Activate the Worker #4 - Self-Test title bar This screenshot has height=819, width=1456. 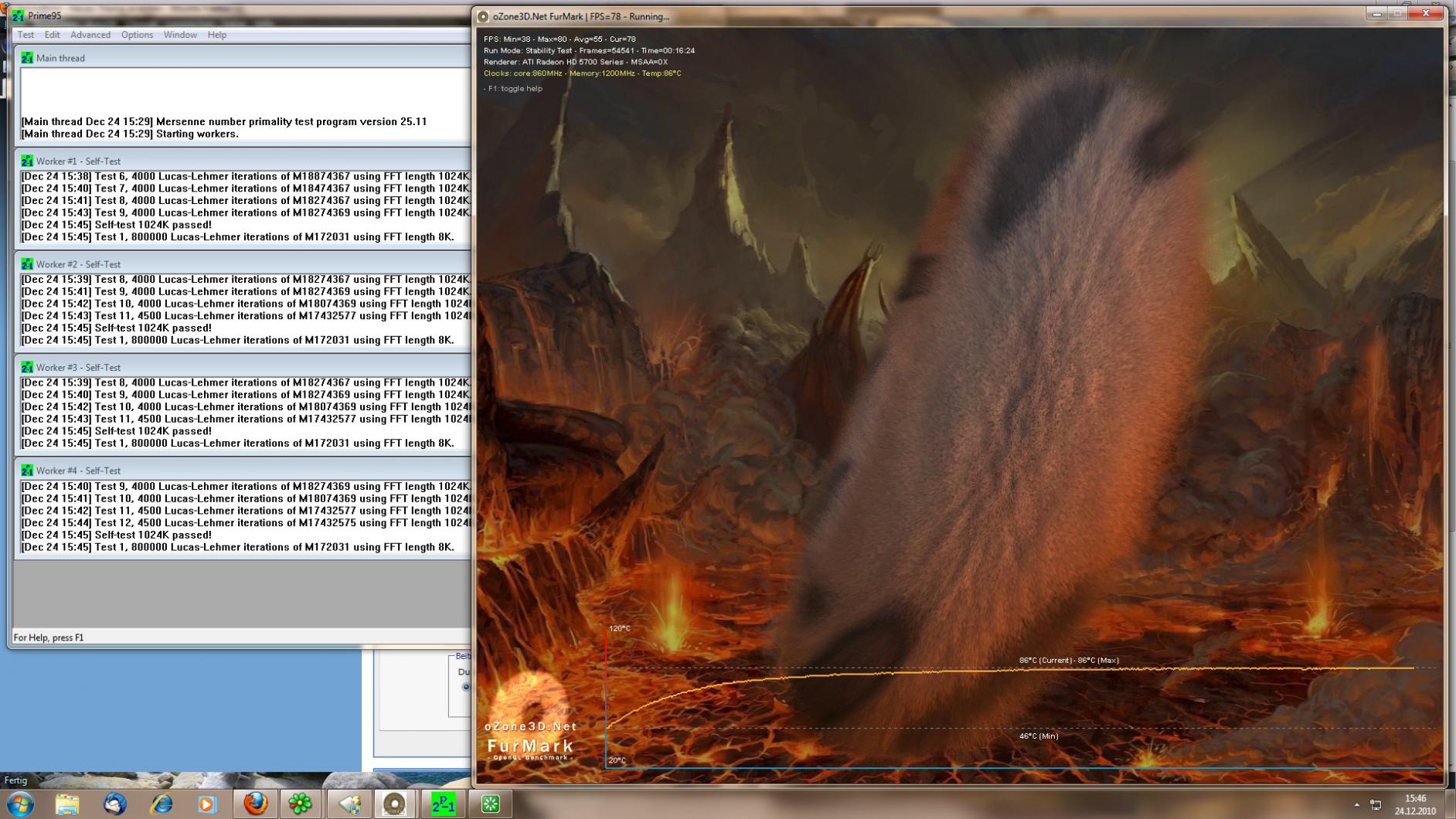point(243,471)
